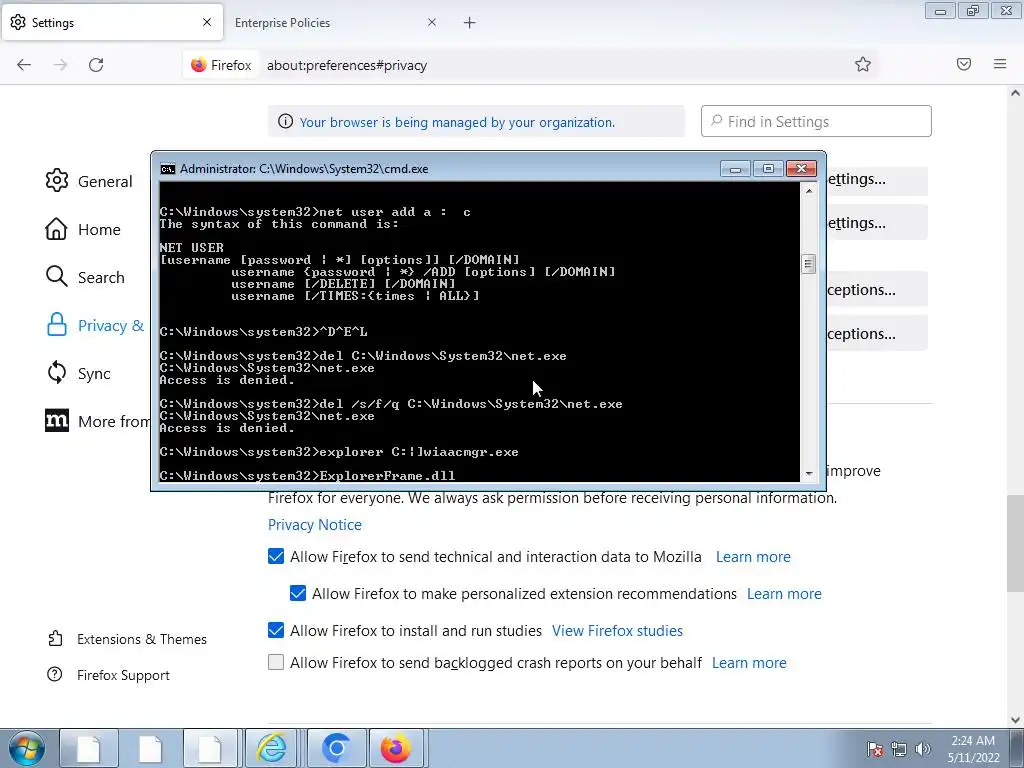Open More from Mozilla category

[97, 421]
